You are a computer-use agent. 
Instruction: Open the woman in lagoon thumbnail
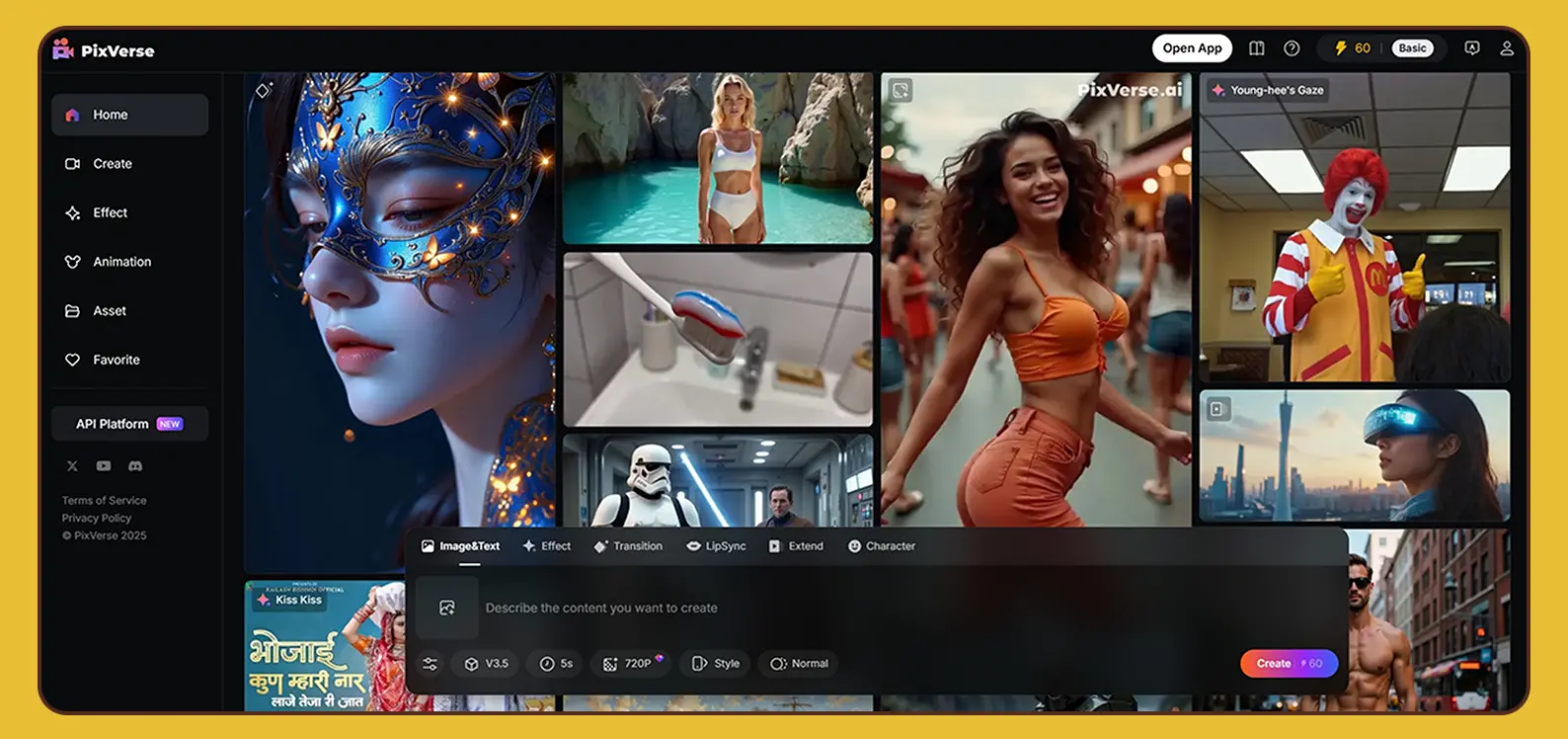(718, 158)
